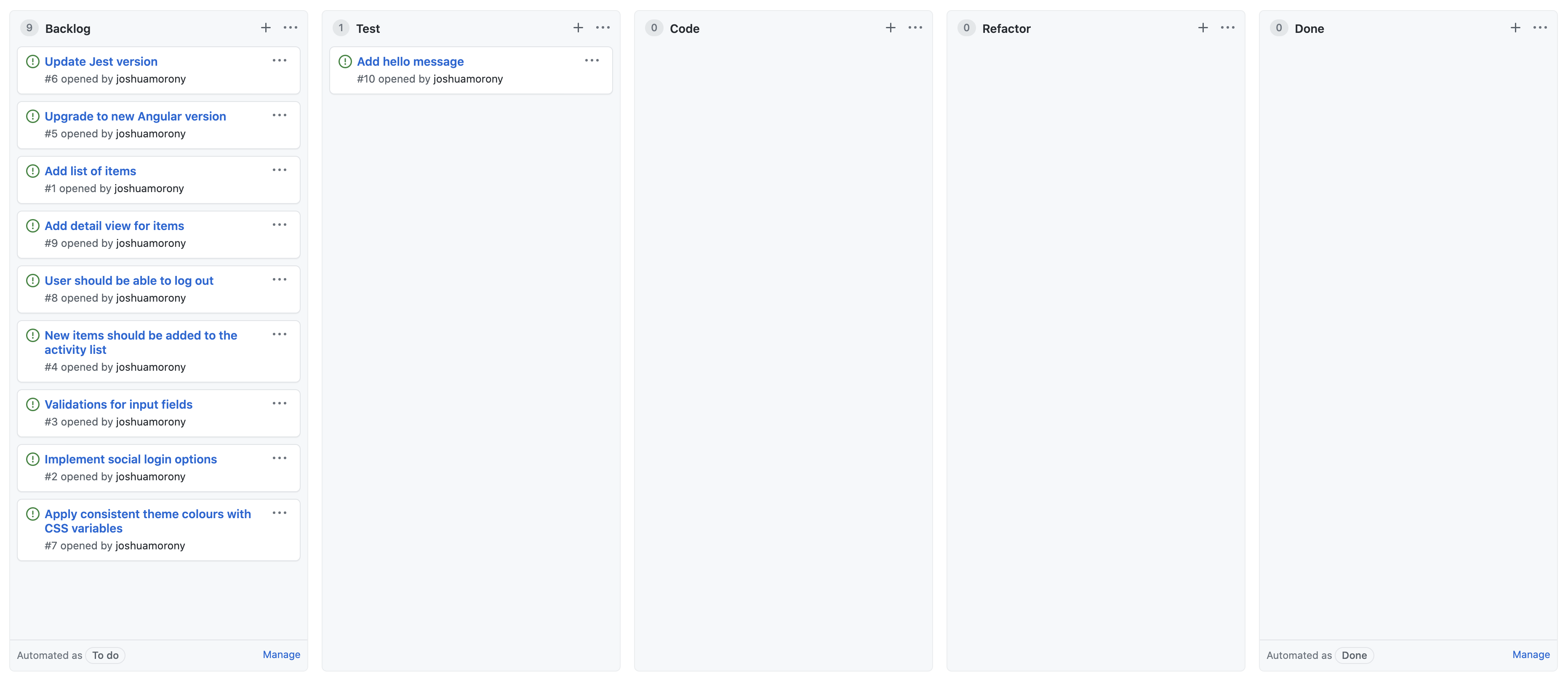
Task: Click the 'To do' automation badge
Action: [x=105, y=655]
